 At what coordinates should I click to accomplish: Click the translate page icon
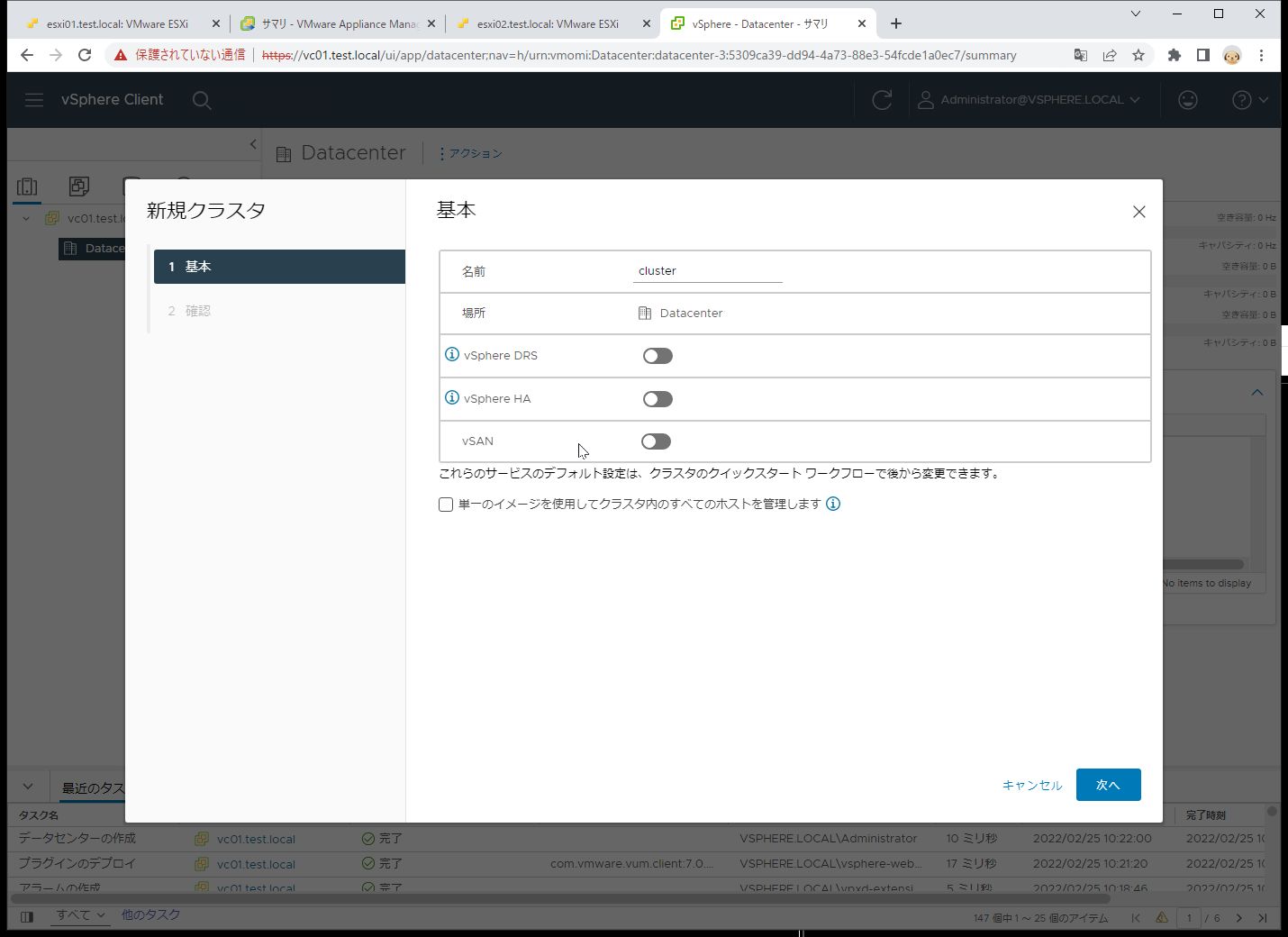pos(1081,55)
